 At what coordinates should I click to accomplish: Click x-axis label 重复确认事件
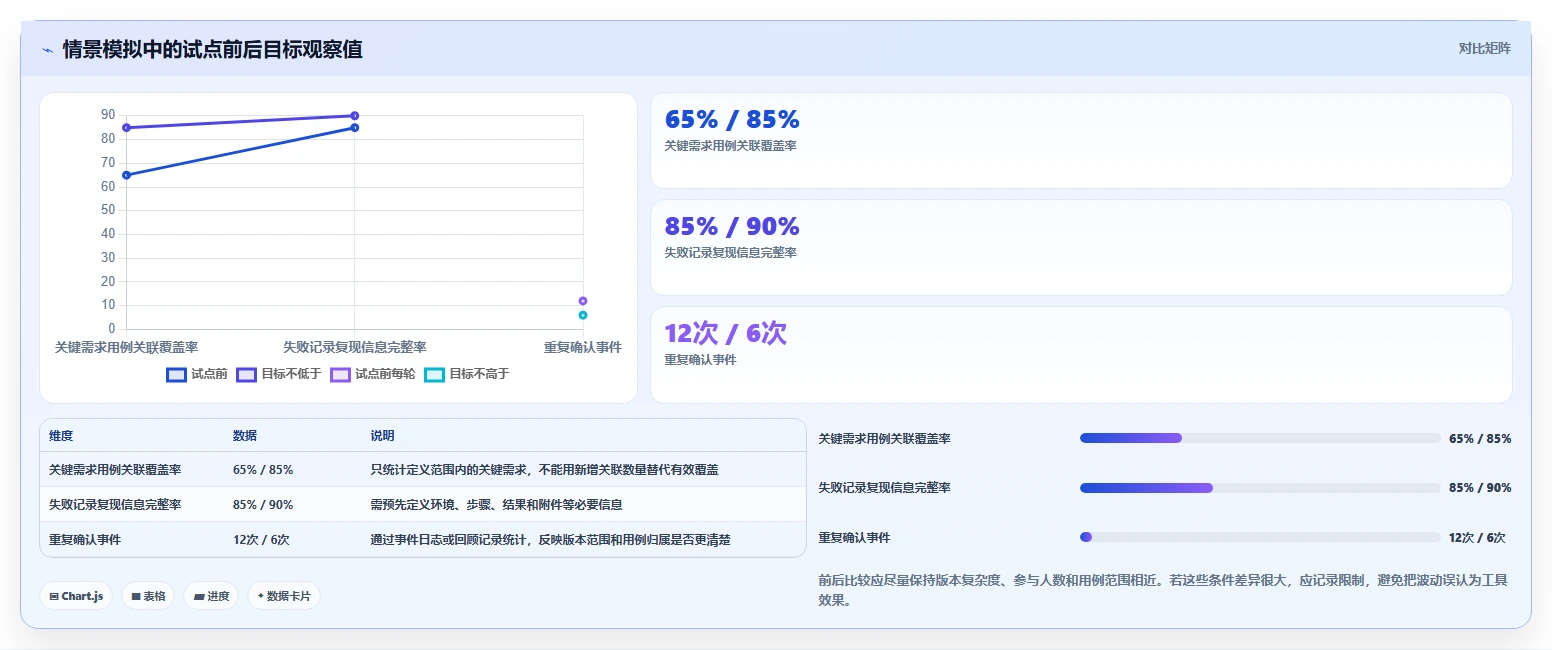[x=583, y=347]
